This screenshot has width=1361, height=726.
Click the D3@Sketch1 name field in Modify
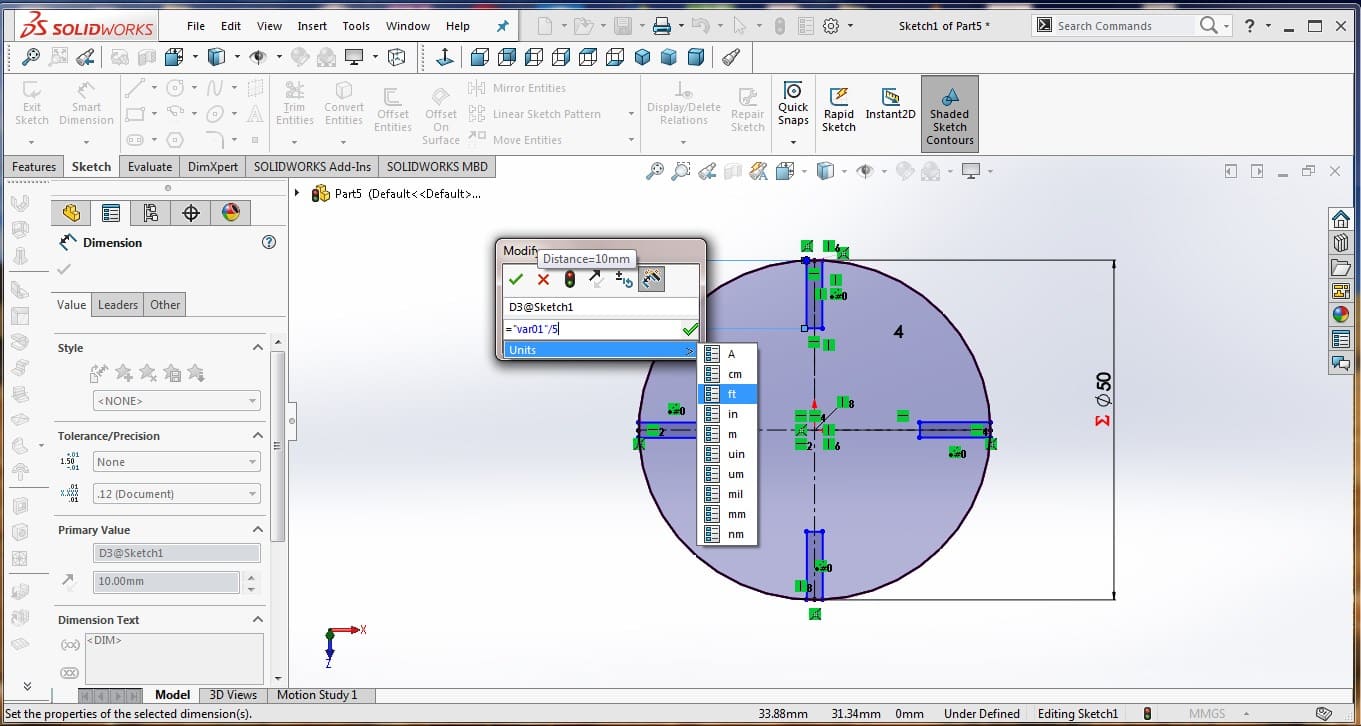coord(600,307)
